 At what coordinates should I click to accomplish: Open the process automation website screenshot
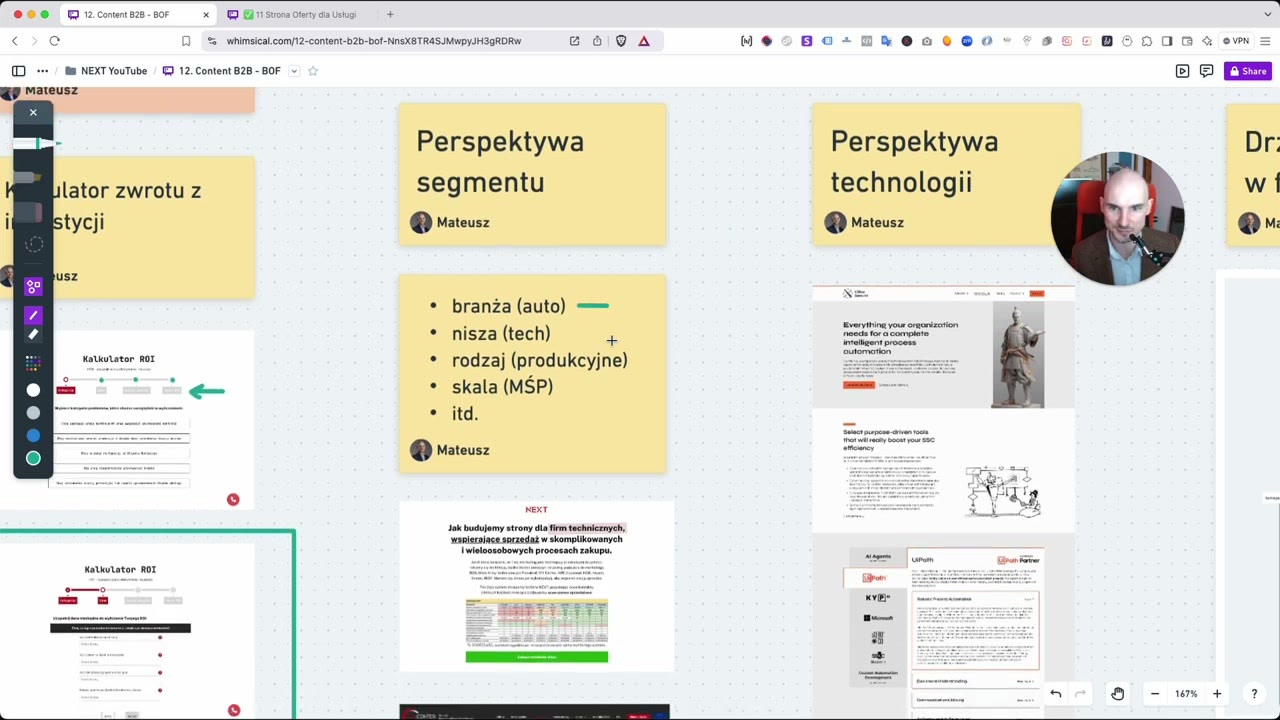point(943,408)
